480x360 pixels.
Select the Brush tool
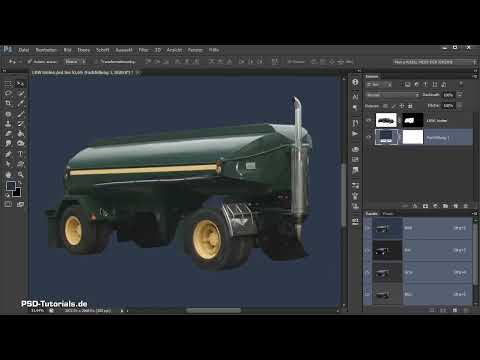(20, 114)
